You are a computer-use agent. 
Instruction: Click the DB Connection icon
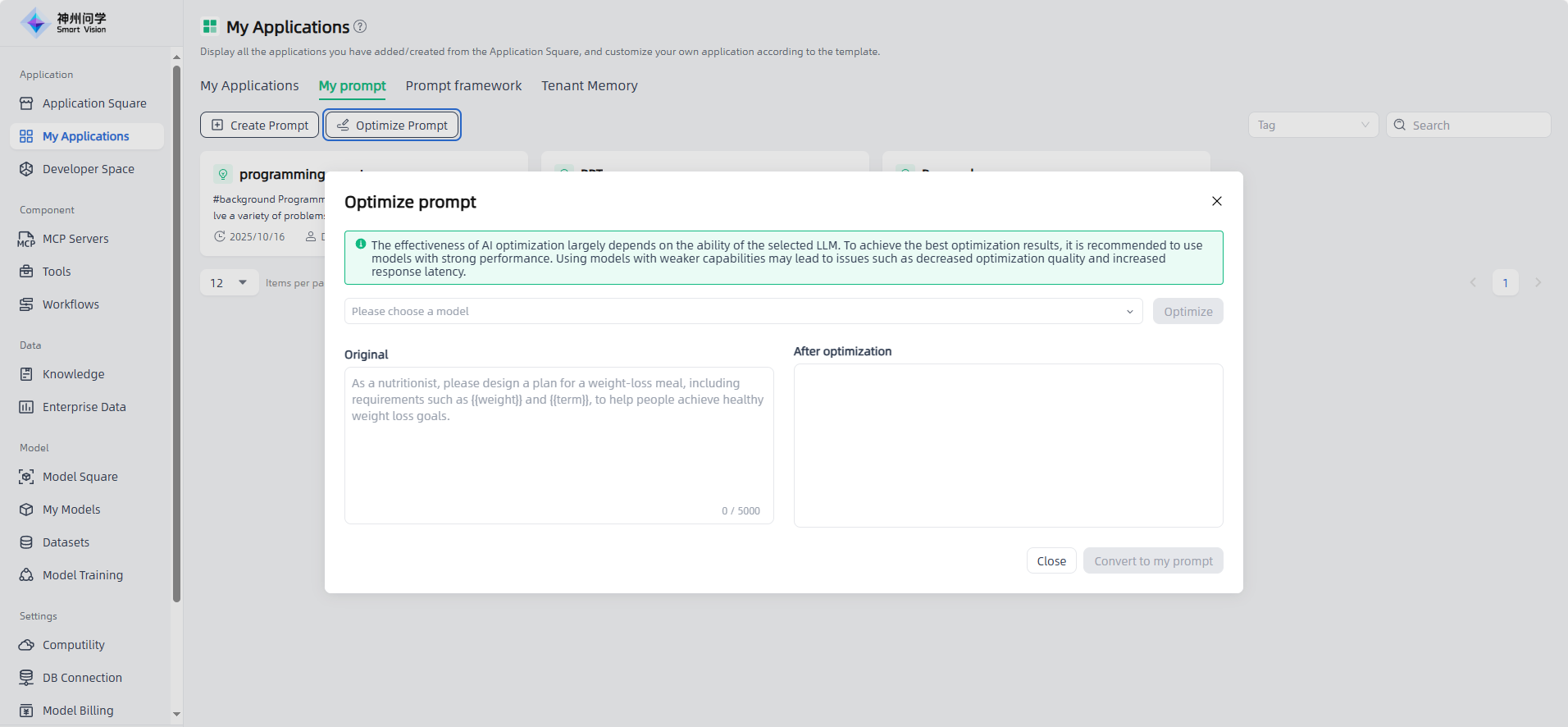click(26, 678)
